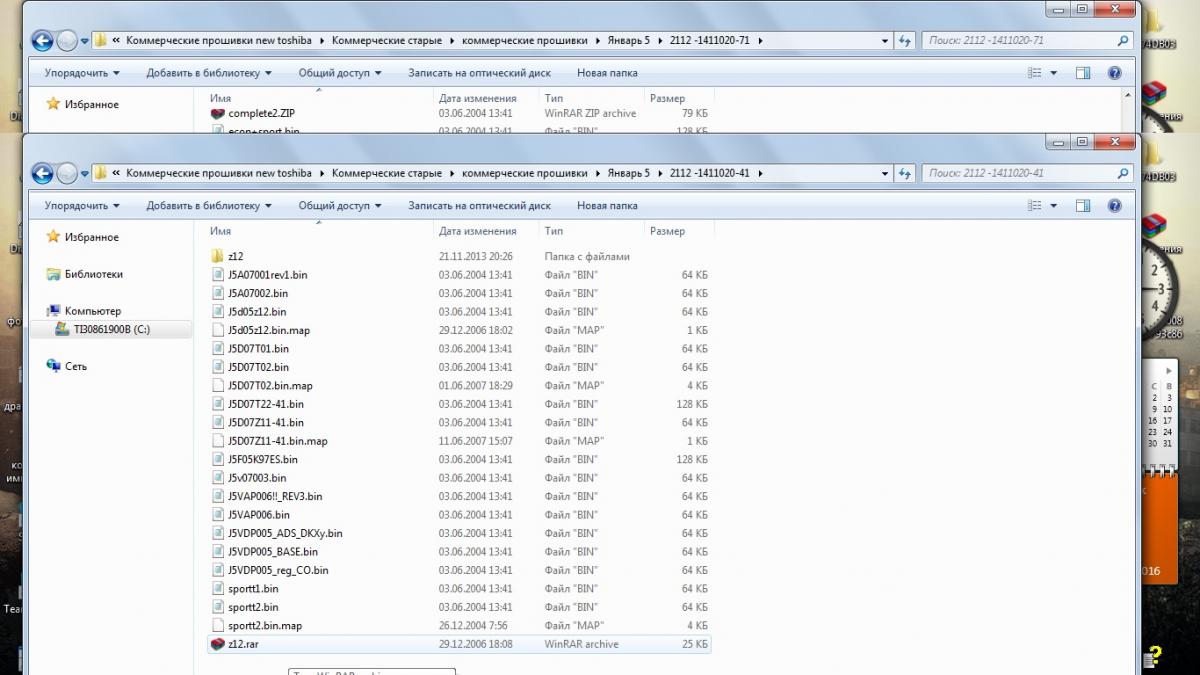The width and height of the screenshot is (1200, 675).
Task: Click the desktop clock gadget
Action: pyautogui.click(x=1158, y=288)
